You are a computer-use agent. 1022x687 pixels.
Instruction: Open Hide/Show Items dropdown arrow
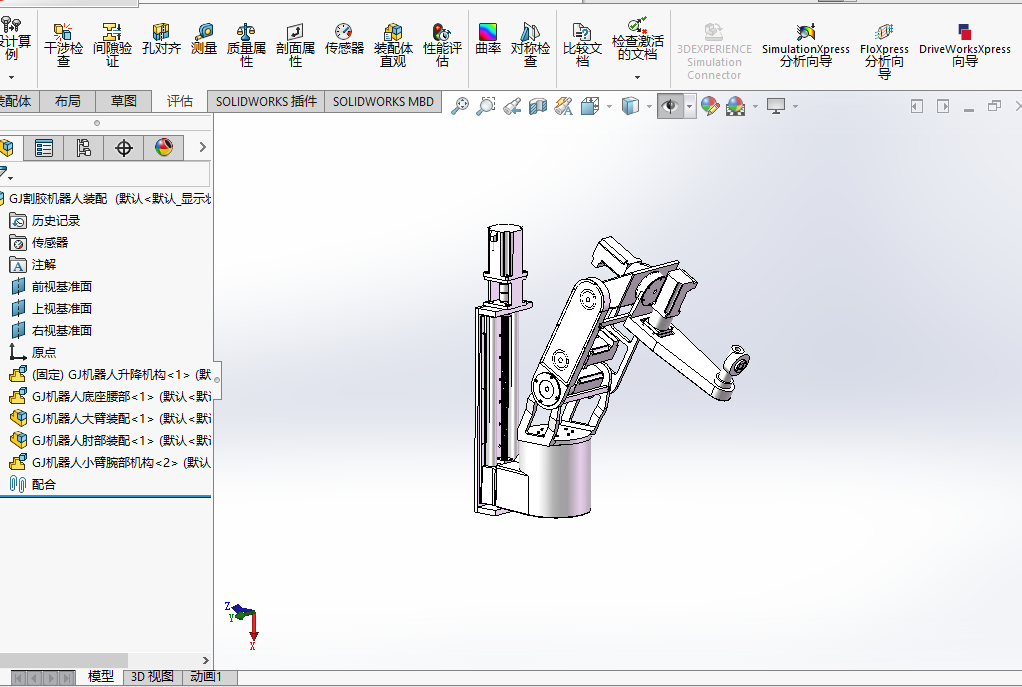pos(690,106)
